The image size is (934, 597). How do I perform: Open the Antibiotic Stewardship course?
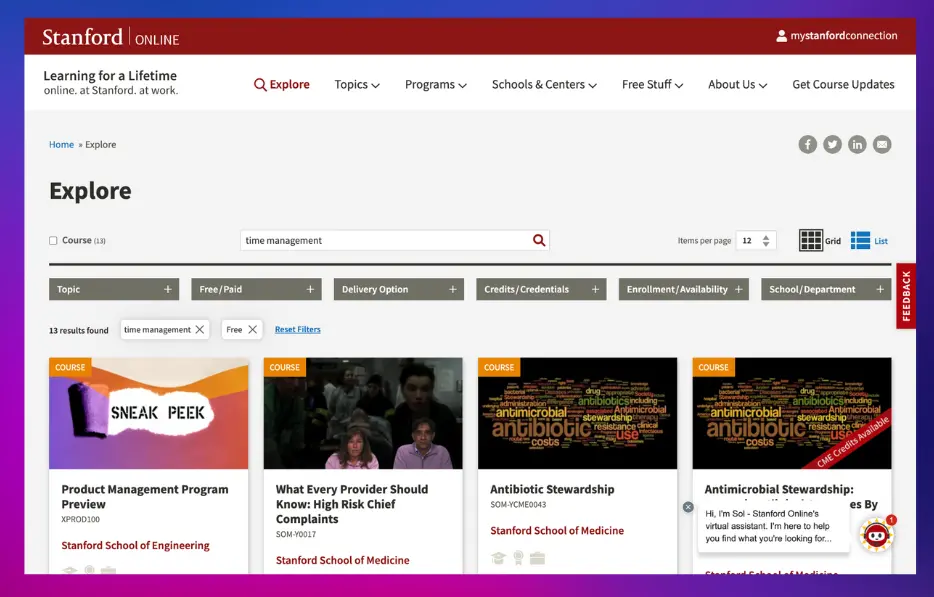552,489
